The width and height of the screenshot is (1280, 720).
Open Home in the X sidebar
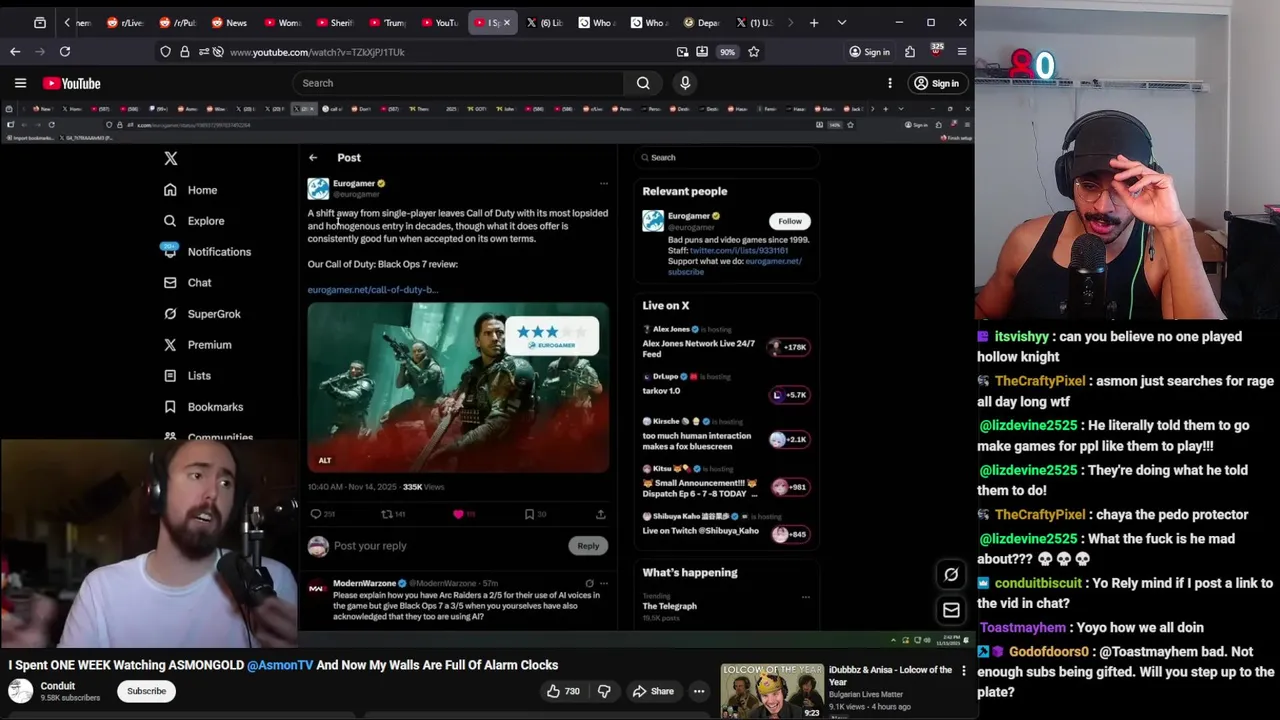point(190,190)
